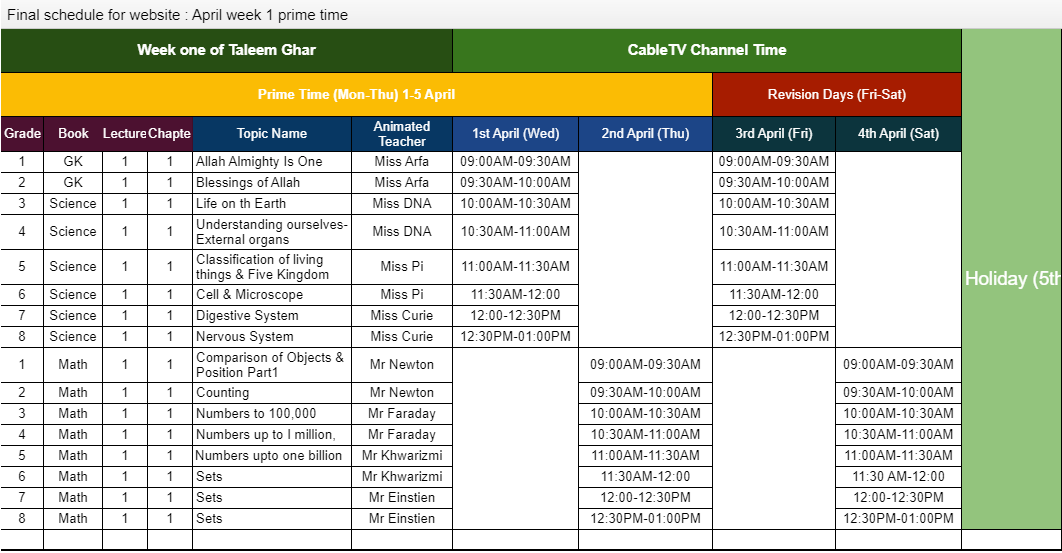Click the "3rd April (Fri)" column header
This screenshot has width=1062, height=553.
(x=773, y=134)
